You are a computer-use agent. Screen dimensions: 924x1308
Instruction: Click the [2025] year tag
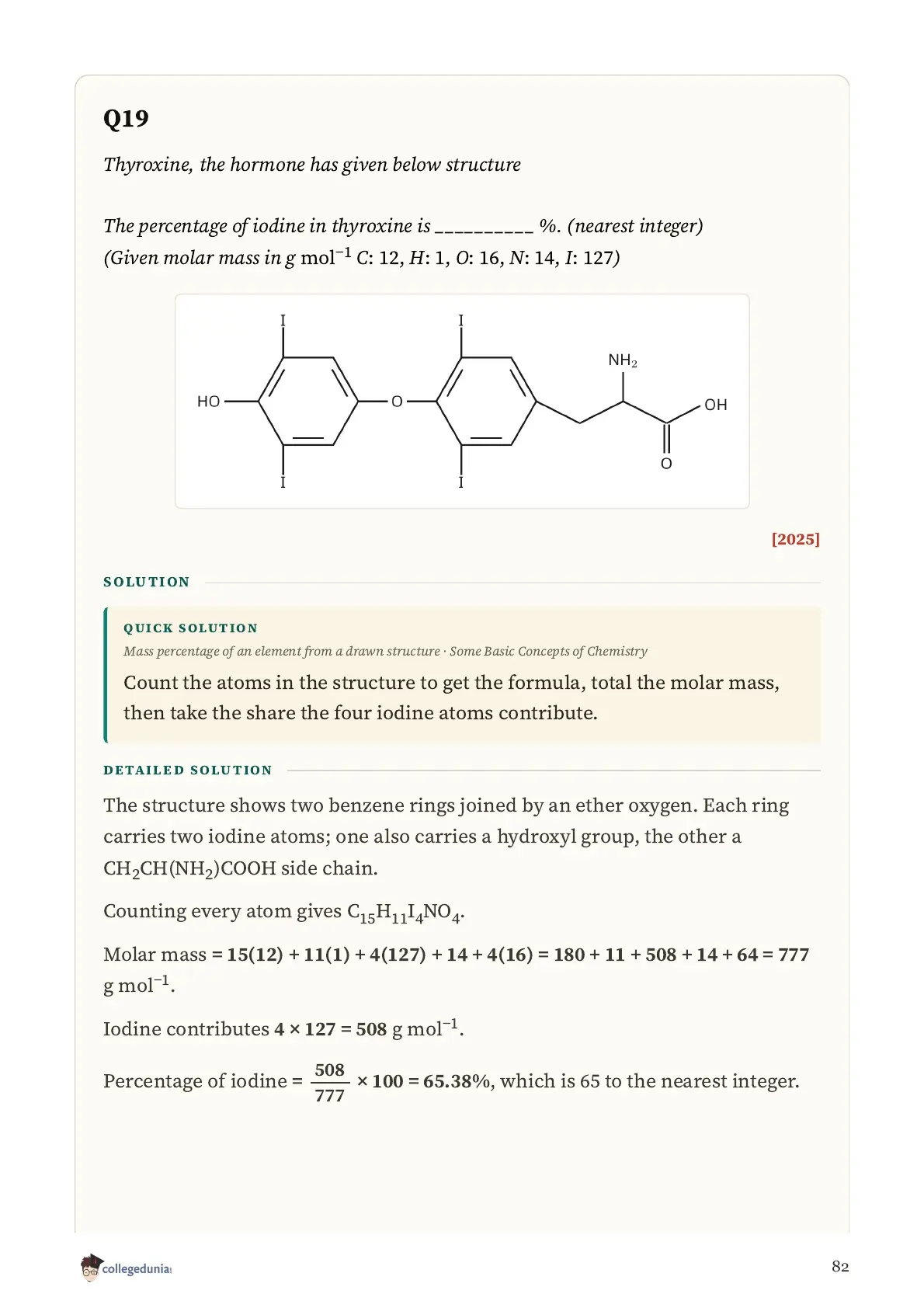pyautogui.click(x=795, y=539)
